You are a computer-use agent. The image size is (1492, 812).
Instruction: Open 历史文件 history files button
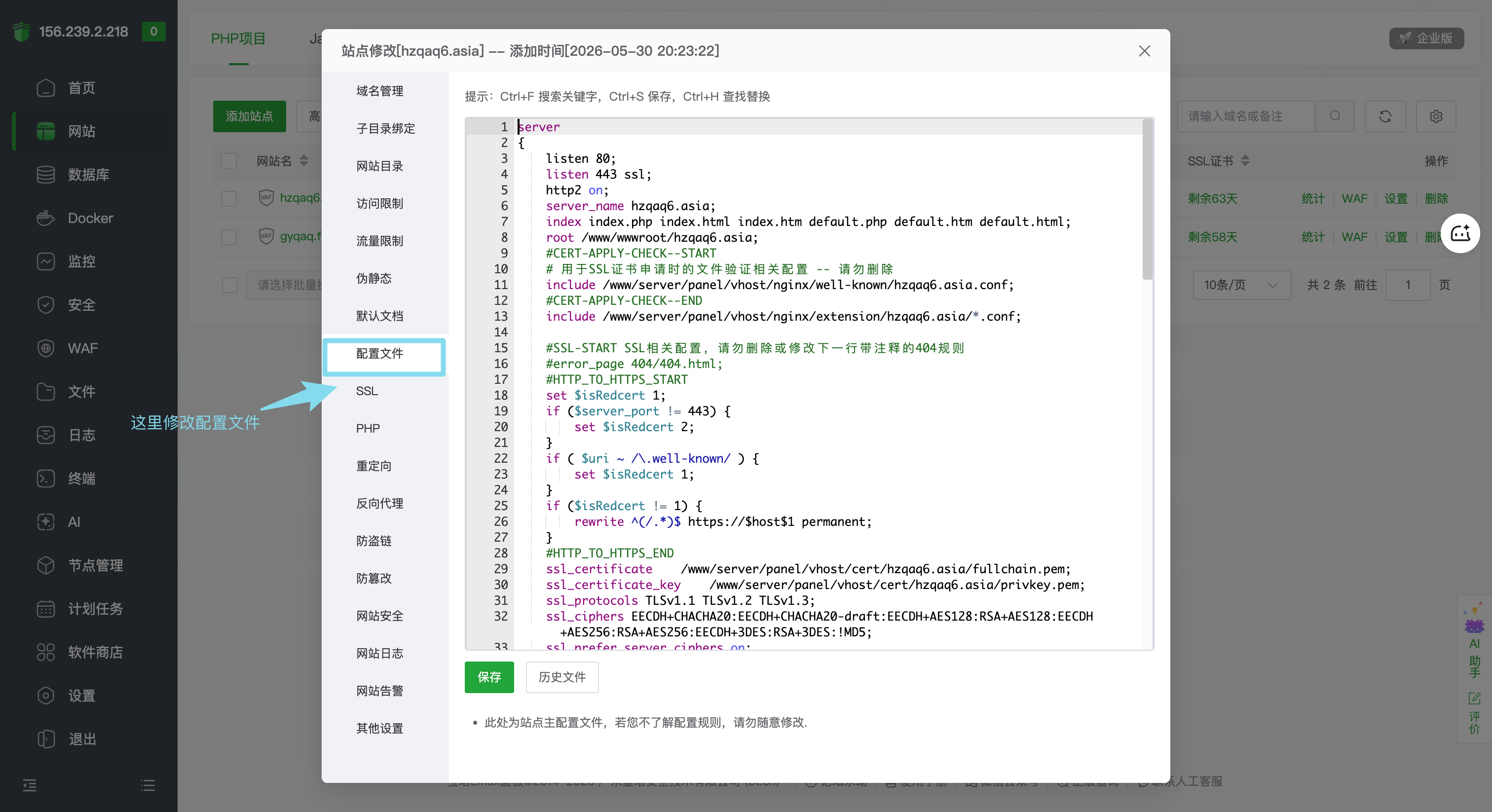pos(562,677)
